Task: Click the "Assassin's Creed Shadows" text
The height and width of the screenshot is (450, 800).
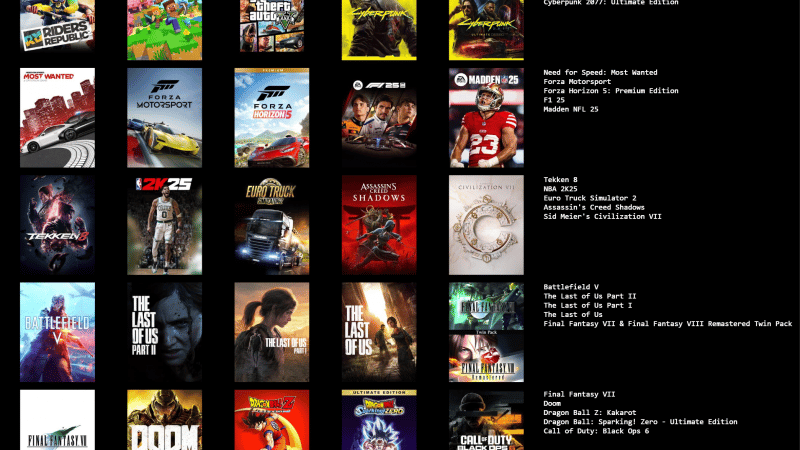Action: pyautogui.click(x=594, y=207)
